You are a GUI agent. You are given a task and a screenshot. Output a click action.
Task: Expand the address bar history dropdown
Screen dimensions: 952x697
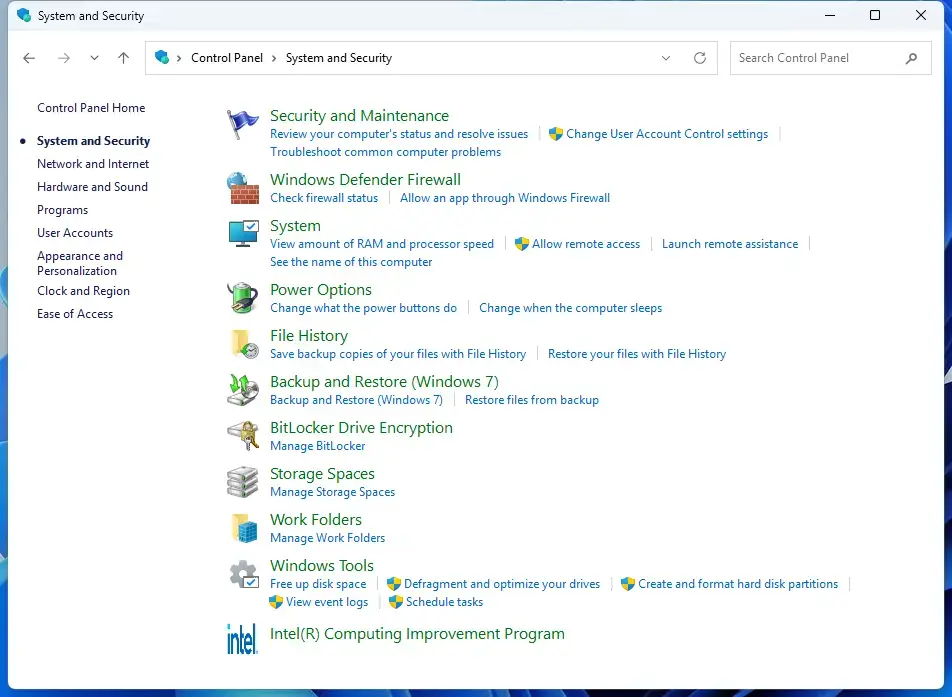tap(666, 58)
